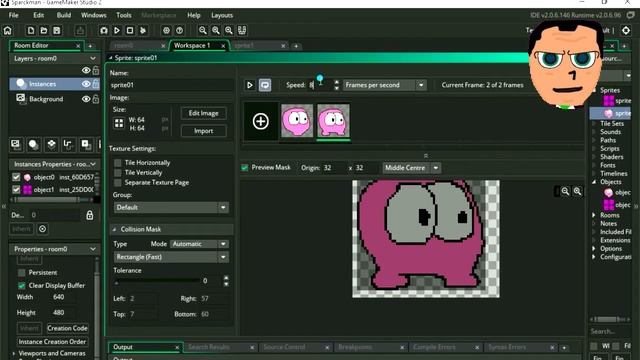Uncheck object0 instance checkbox
This screenshot has width=640, height=360.
pyautogui.click(x=16, y=177)
